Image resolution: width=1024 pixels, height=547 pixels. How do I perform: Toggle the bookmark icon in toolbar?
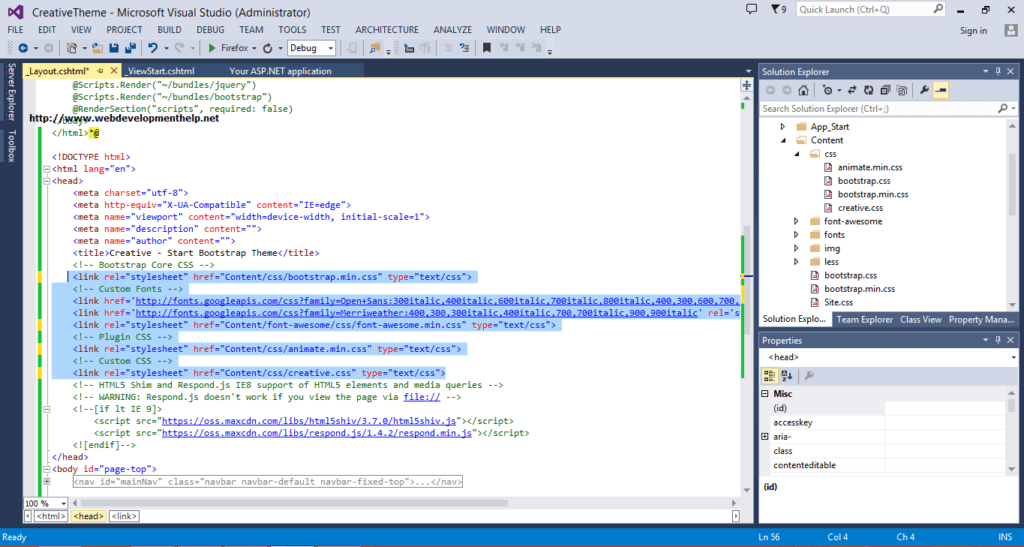pyautogui.click(x=487, y=48)
